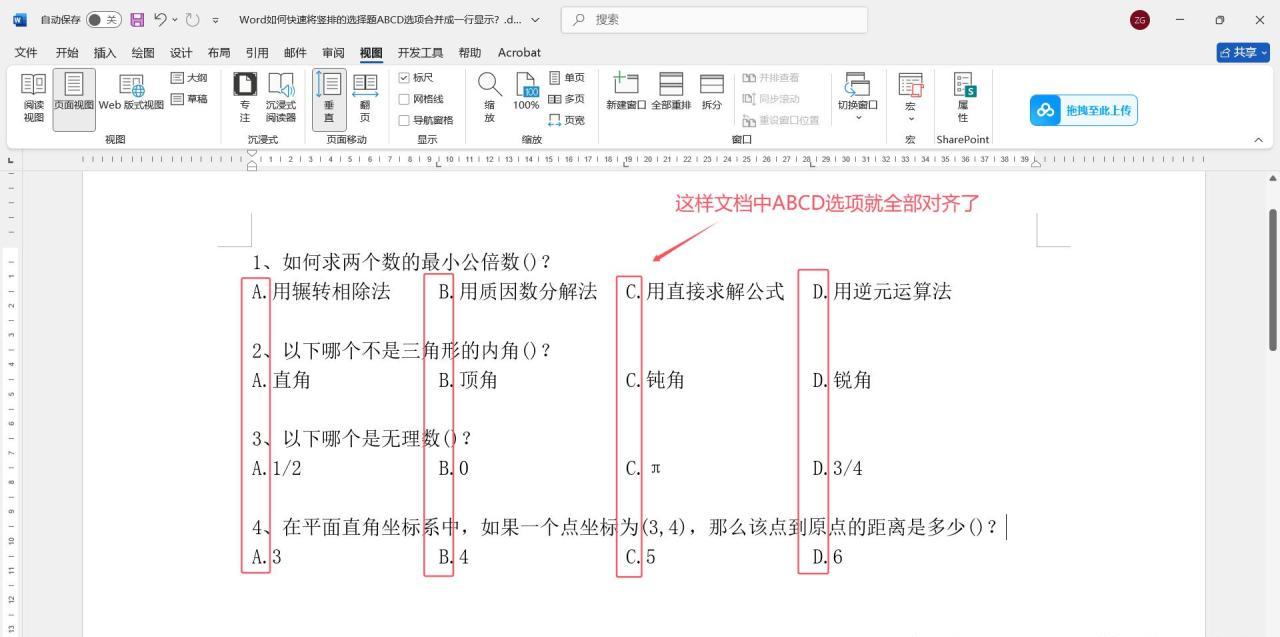Screen dimensions: 1280x637
Task: Open the File tab (文件)
Action: (26, 53)
